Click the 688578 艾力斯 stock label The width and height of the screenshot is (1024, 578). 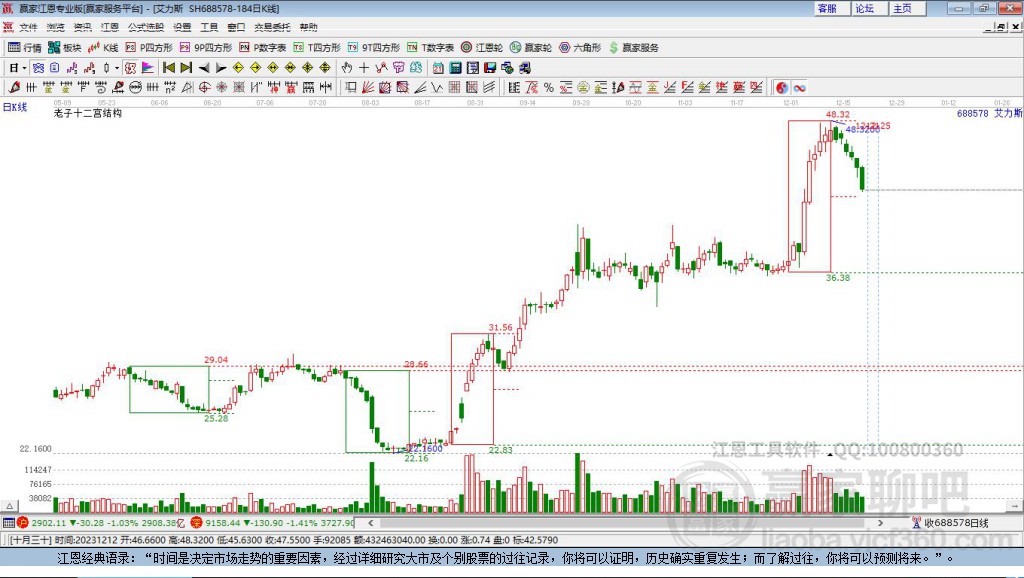(x=989, y=113)
